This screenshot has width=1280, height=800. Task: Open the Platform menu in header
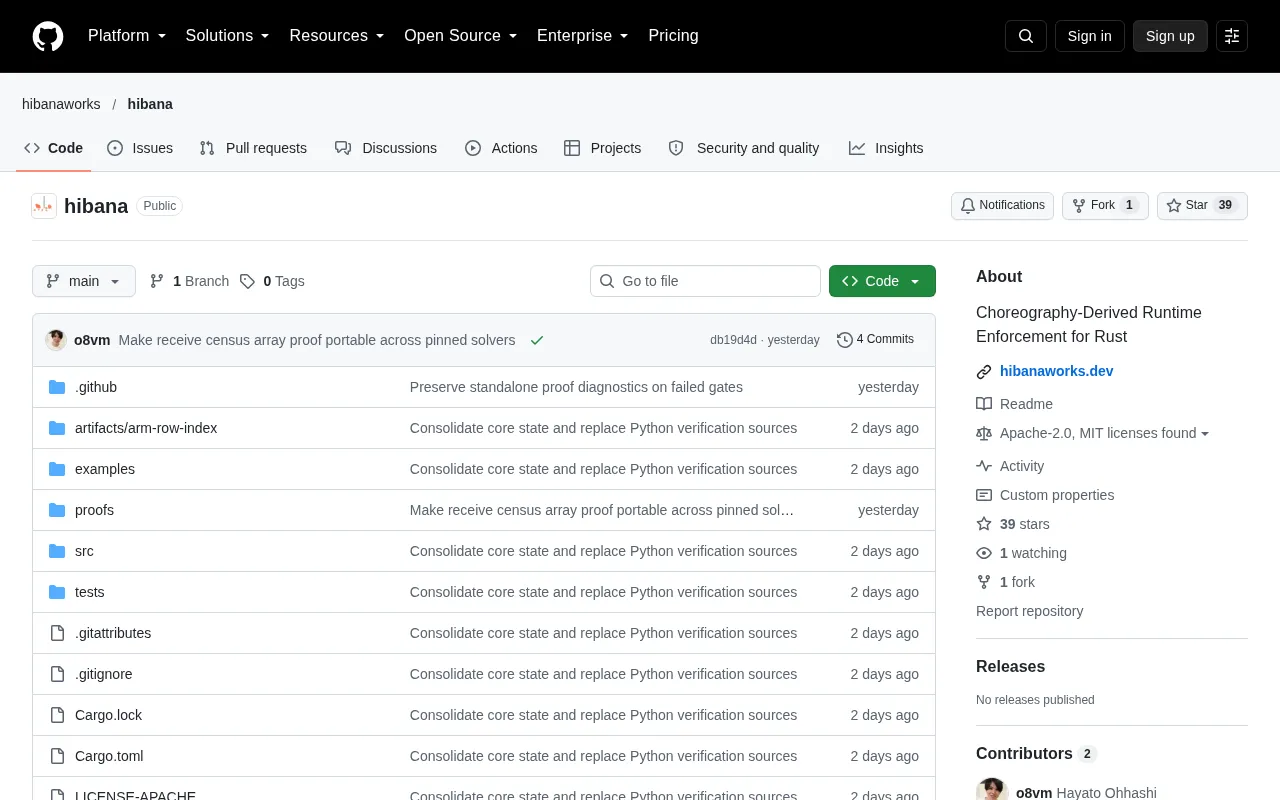click(127, 36)
